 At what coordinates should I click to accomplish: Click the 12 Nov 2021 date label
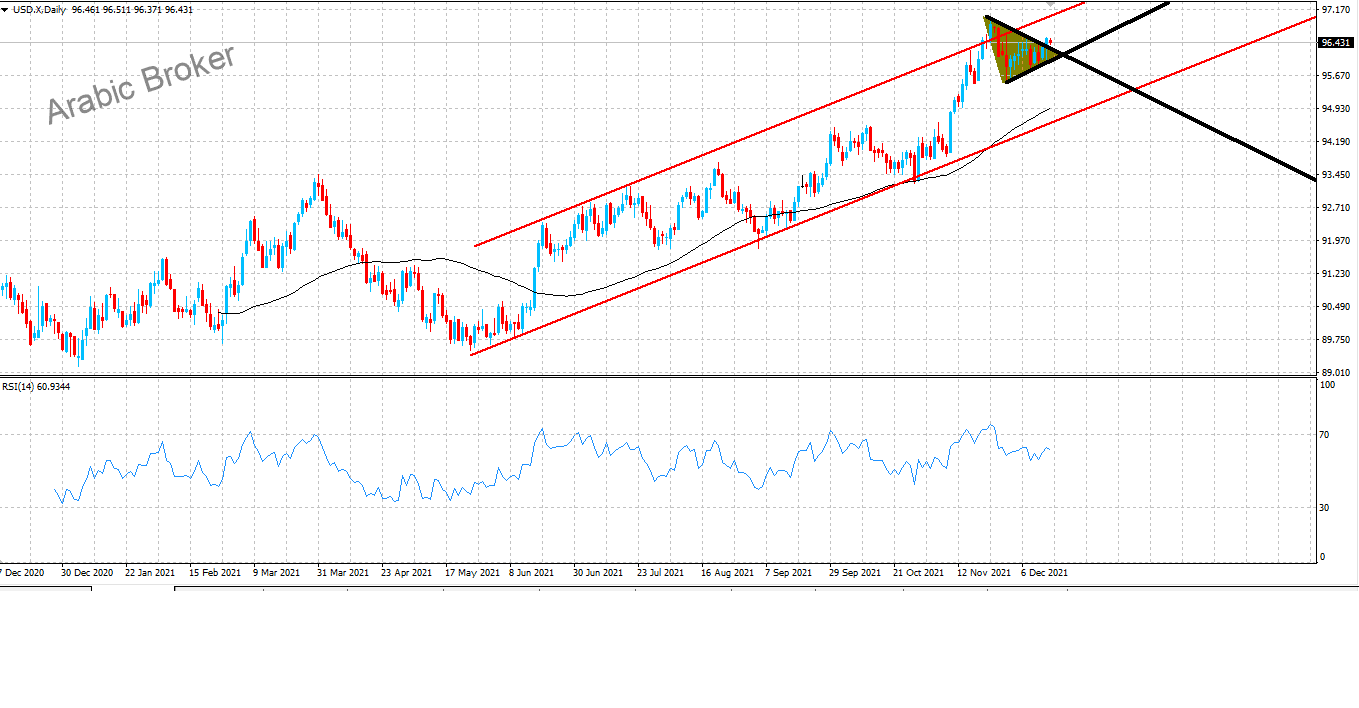coord(981,573)
